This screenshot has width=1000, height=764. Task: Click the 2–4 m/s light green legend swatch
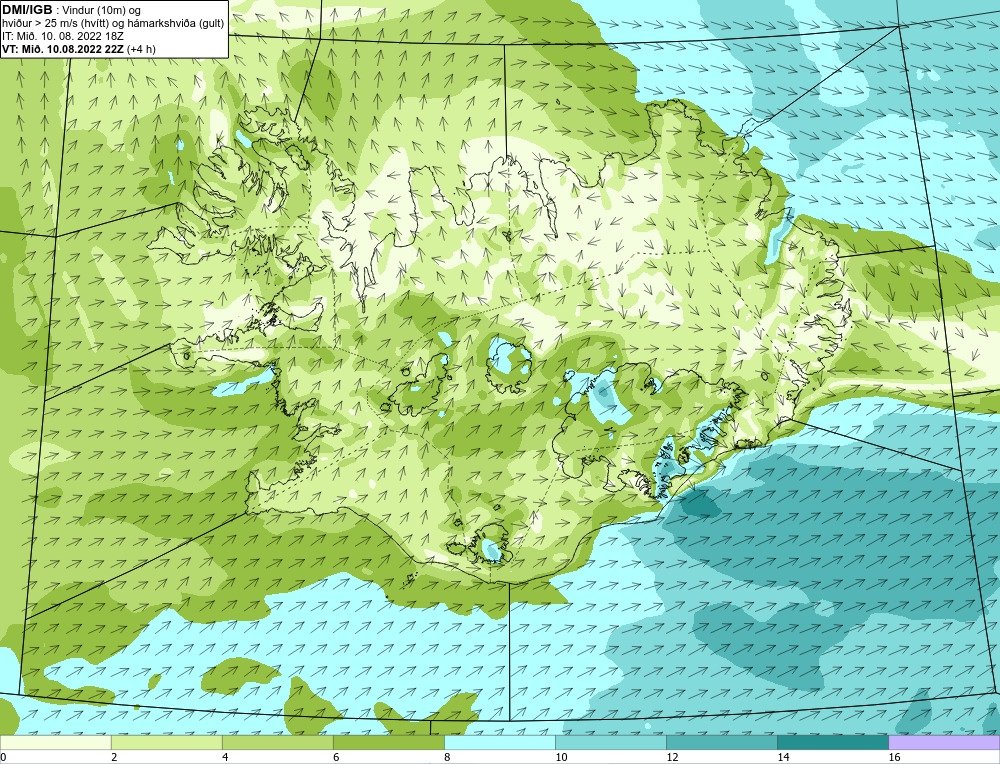(x=166, y=743)
